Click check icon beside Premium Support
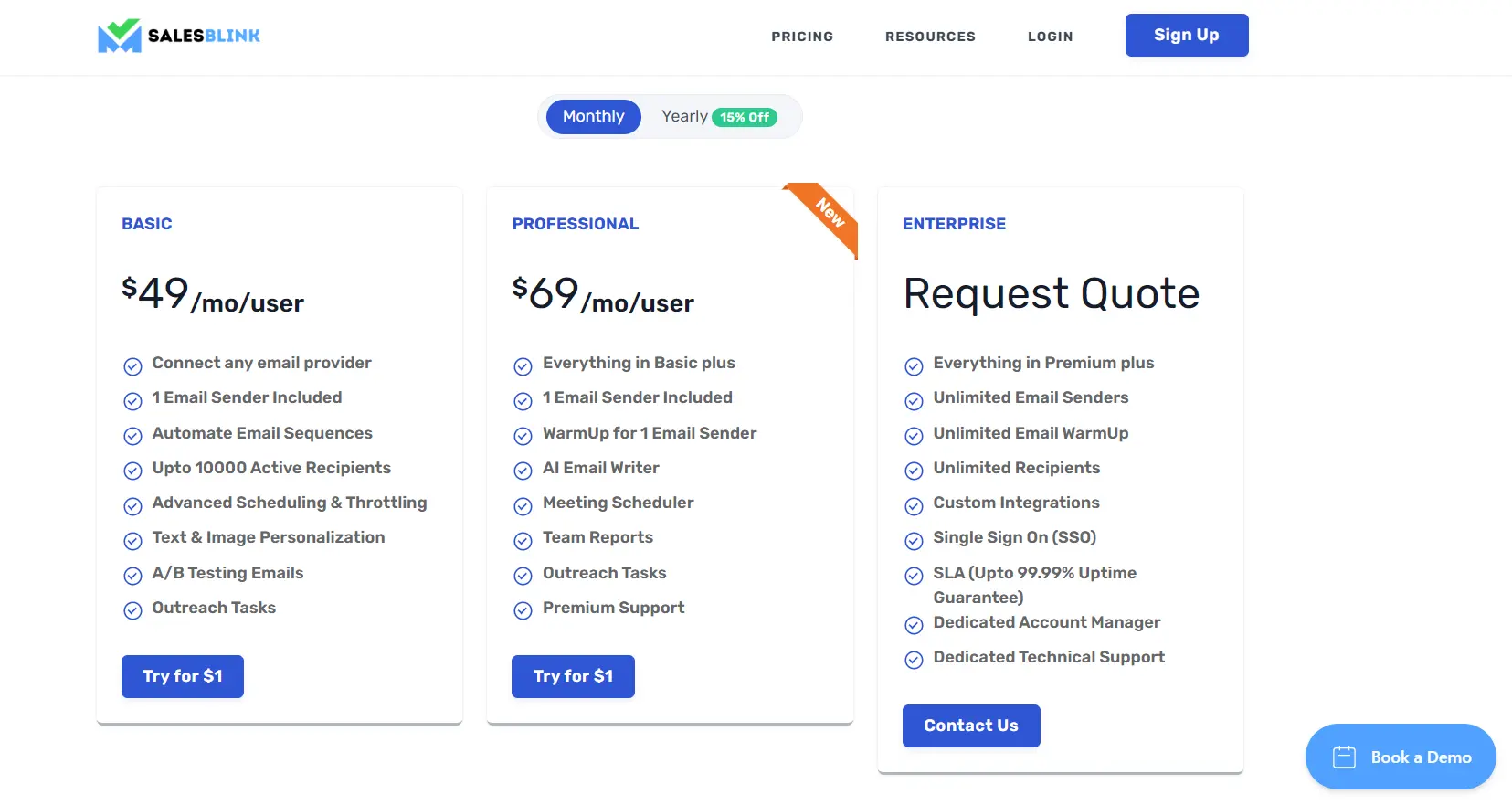1512x805 pixels. tap(523, 611)
